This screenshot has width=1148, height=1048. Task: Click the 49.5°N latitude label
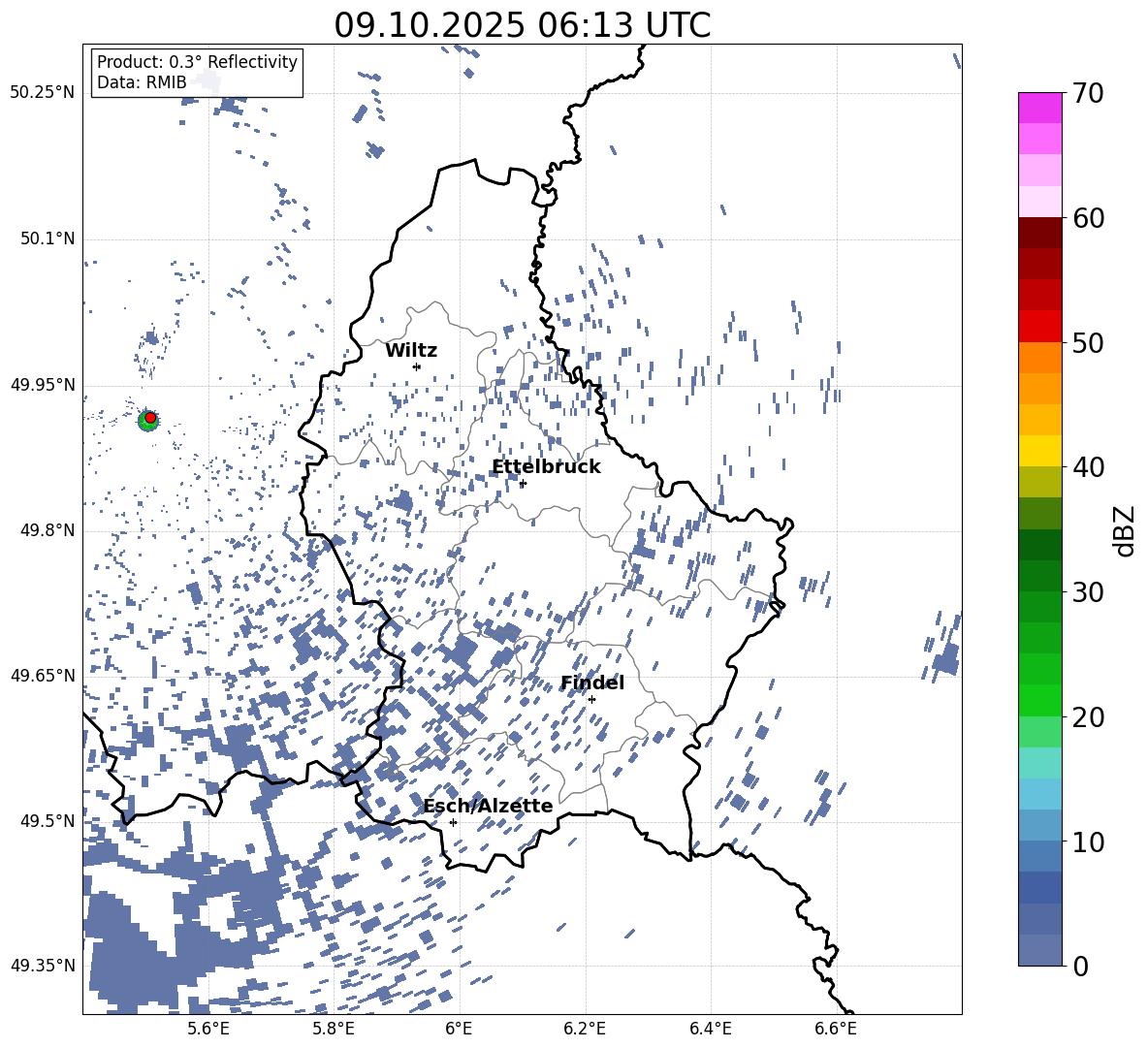48,820
